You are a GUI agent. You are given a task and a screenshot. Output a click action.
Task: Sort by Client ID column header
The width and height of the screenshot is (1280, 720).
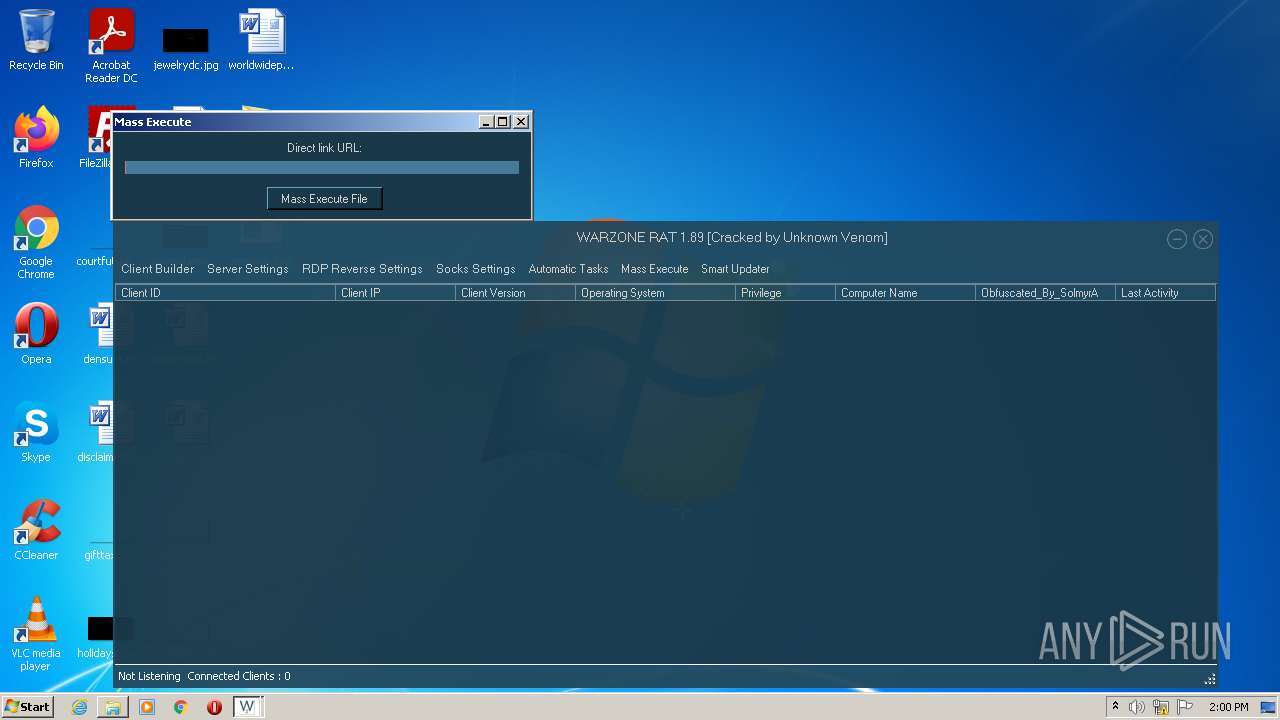(226, 293)
